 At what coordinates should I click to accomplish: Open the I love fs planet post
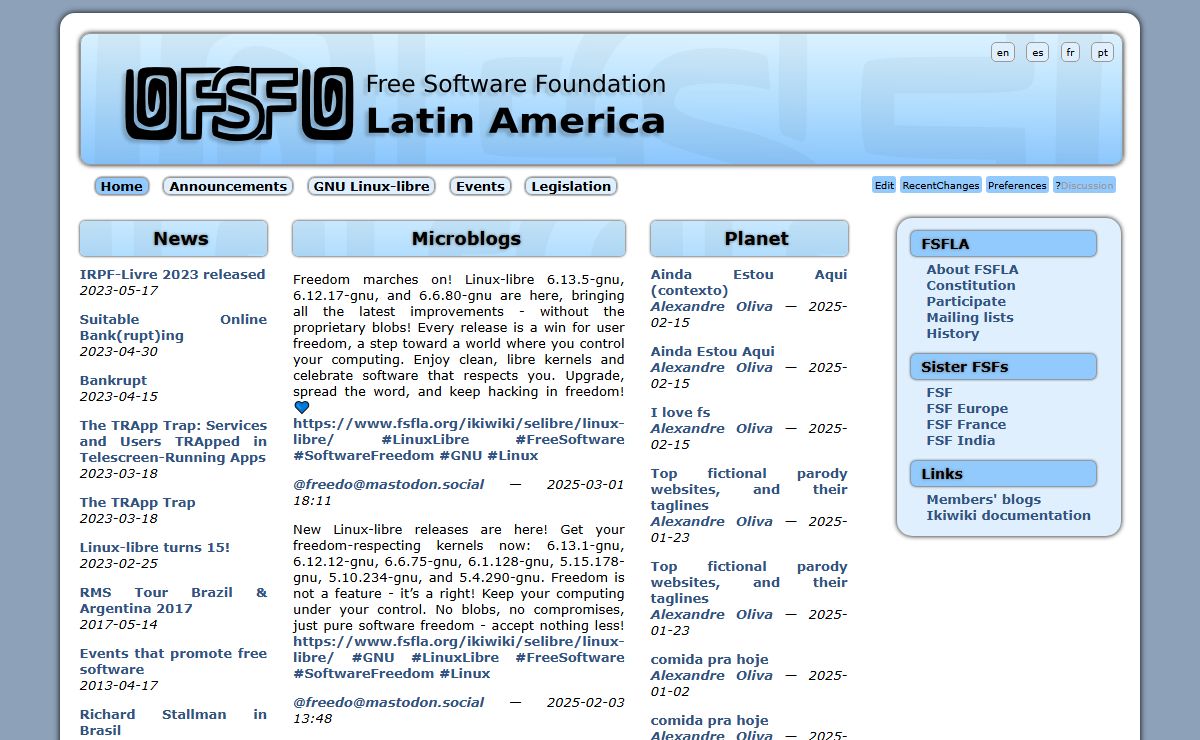tap(680, 412)
